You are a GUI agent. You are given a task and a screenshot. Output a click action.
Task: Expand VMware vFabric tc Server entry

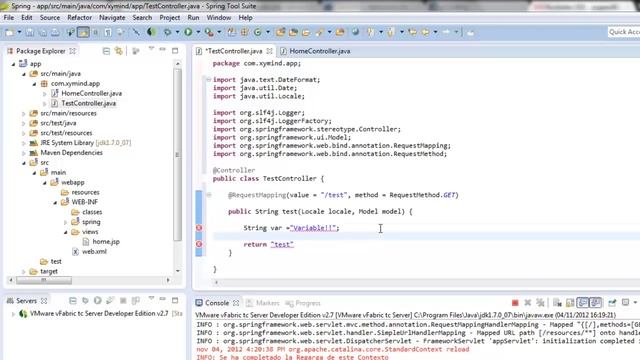click(x=13, y=314)
